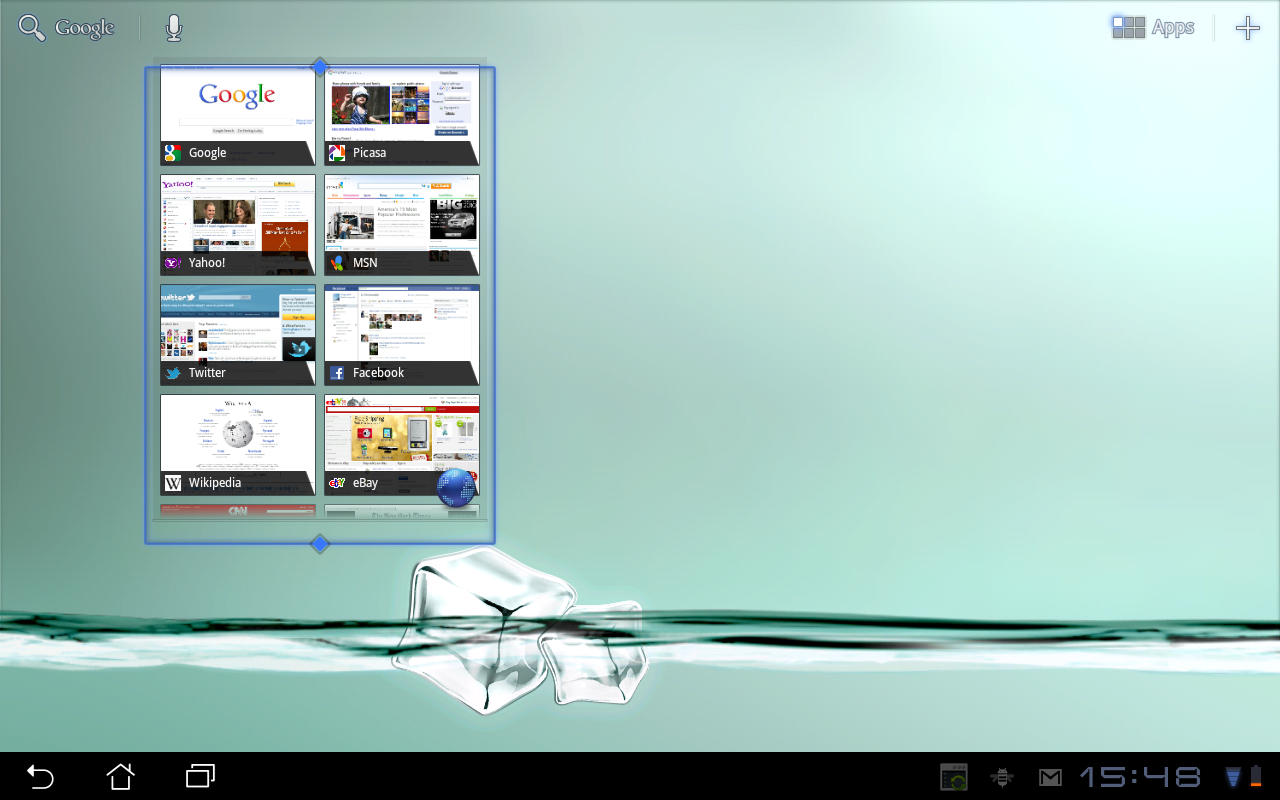Tap the Android debugging notification icon
This screenshot has height=800, width=1280.
1001,777
